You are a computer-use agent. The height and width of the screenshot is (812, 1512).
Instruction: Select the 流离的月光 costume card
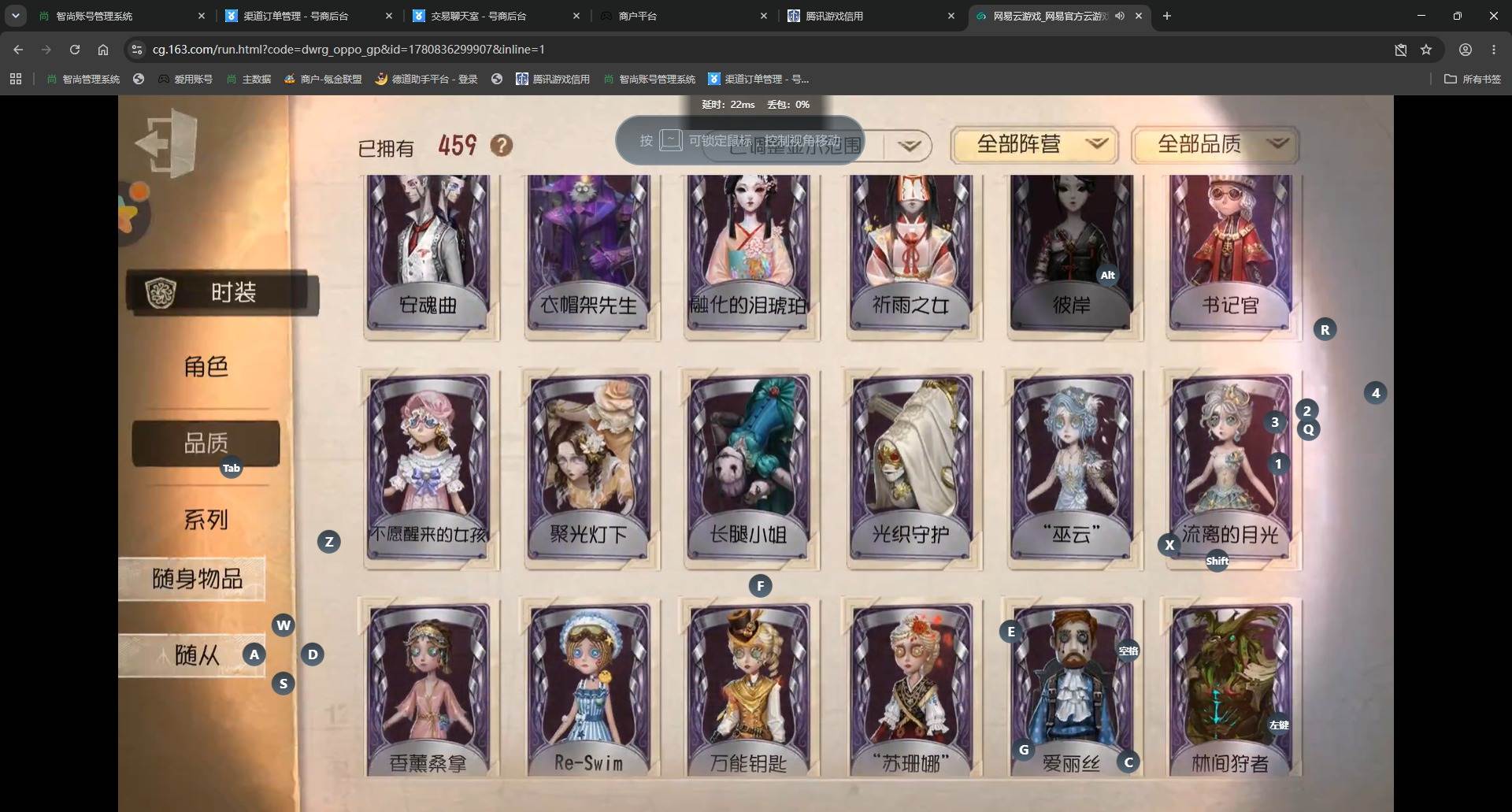pyautogui.click(x=1231, y=469)
